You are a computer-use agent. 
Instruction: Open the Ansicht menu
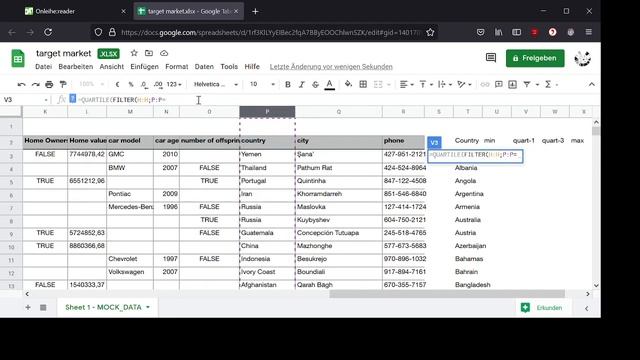(x=111, y=67)
